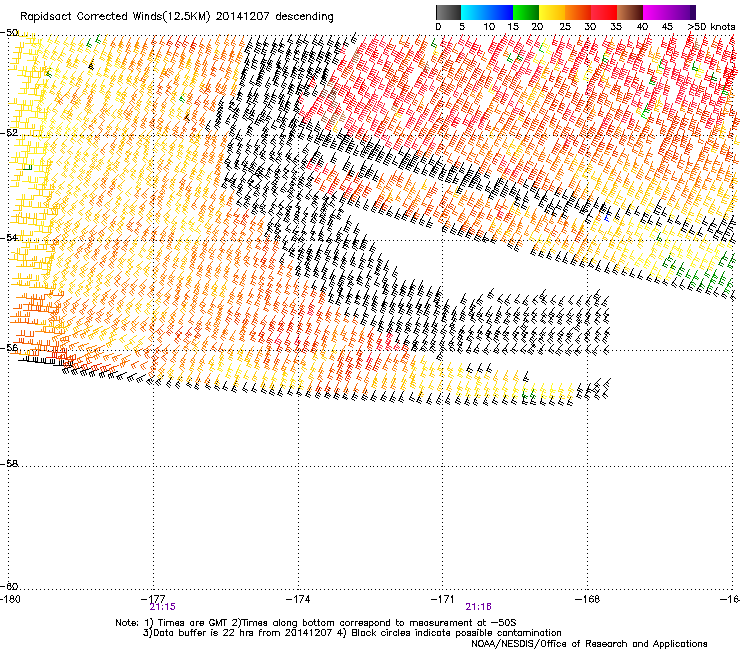
Task: Click the -174 longitude axis label
Action: click(298, 599)
